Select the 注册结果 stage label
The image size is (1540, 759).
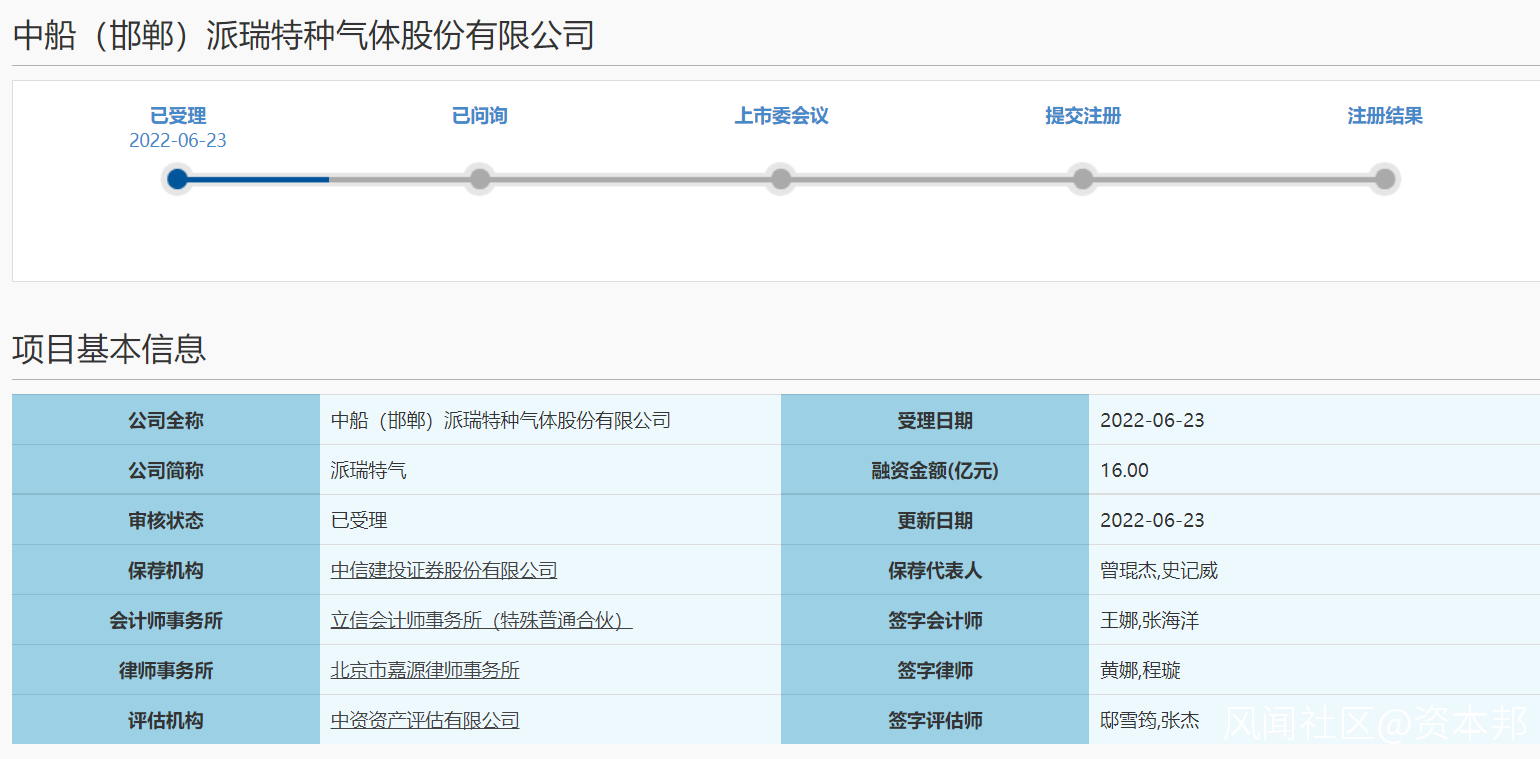1385,116
